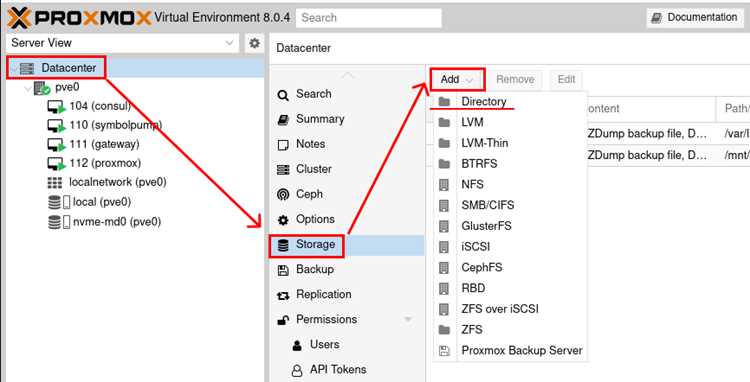Click the Cluster servers icon
Image resolution: width=750 pixels, height=382 pixels.
[283, 170]
